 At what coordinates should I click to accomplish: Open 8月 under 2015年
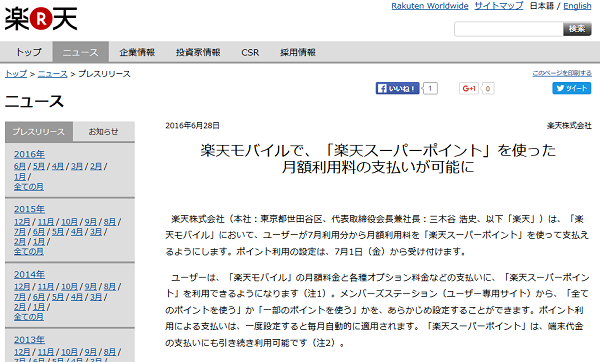tap(110, 222)
